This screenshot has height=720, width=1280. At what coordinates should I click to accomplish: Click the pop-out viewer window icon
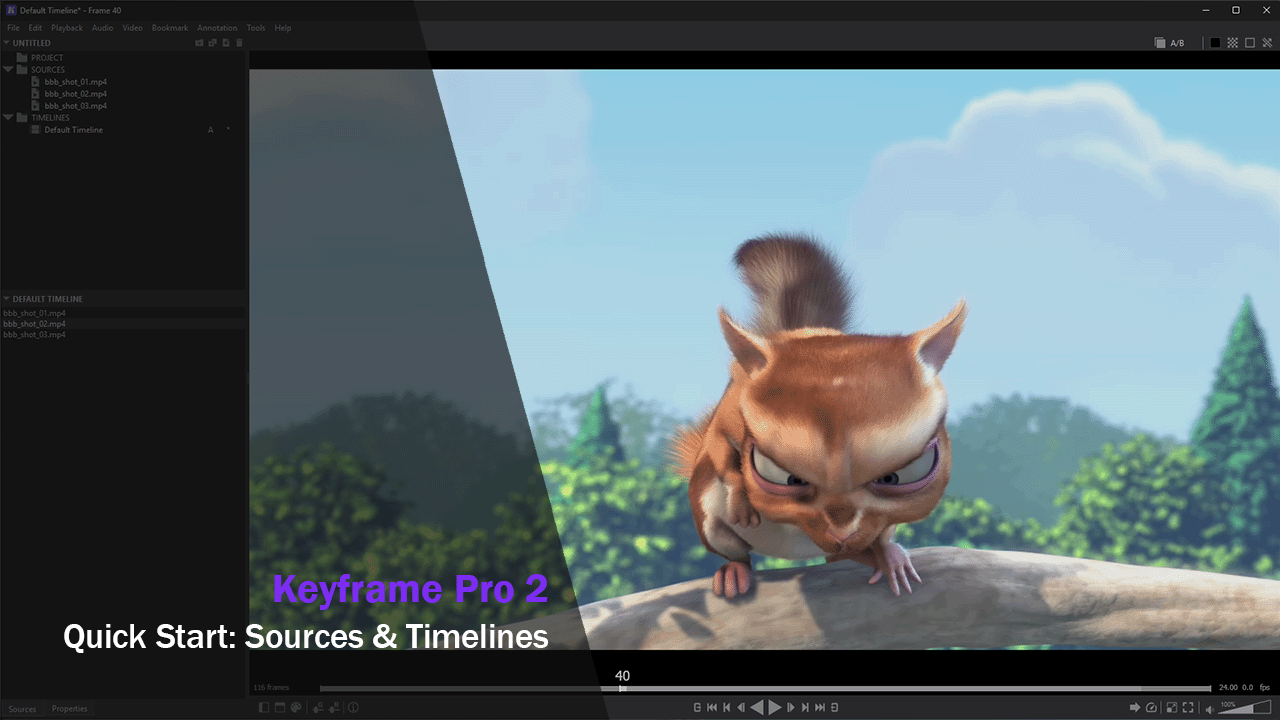click(x=1172, y=708)
